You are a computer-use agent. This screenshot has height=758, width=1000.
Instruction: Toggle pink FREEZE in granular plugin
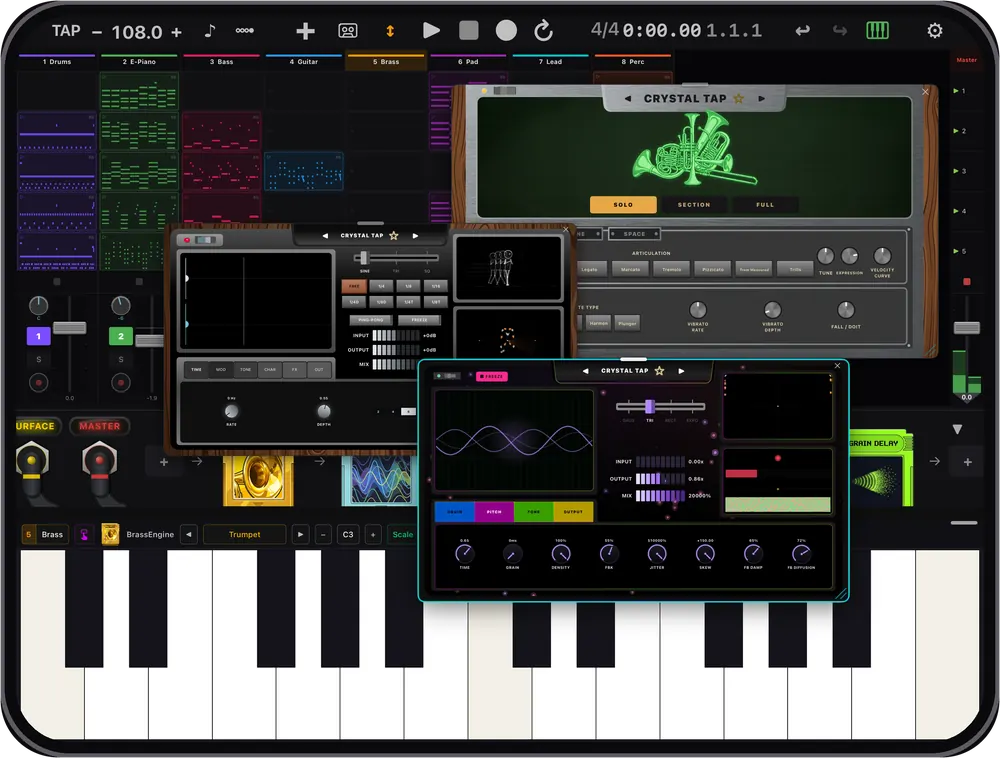point(492,376)
